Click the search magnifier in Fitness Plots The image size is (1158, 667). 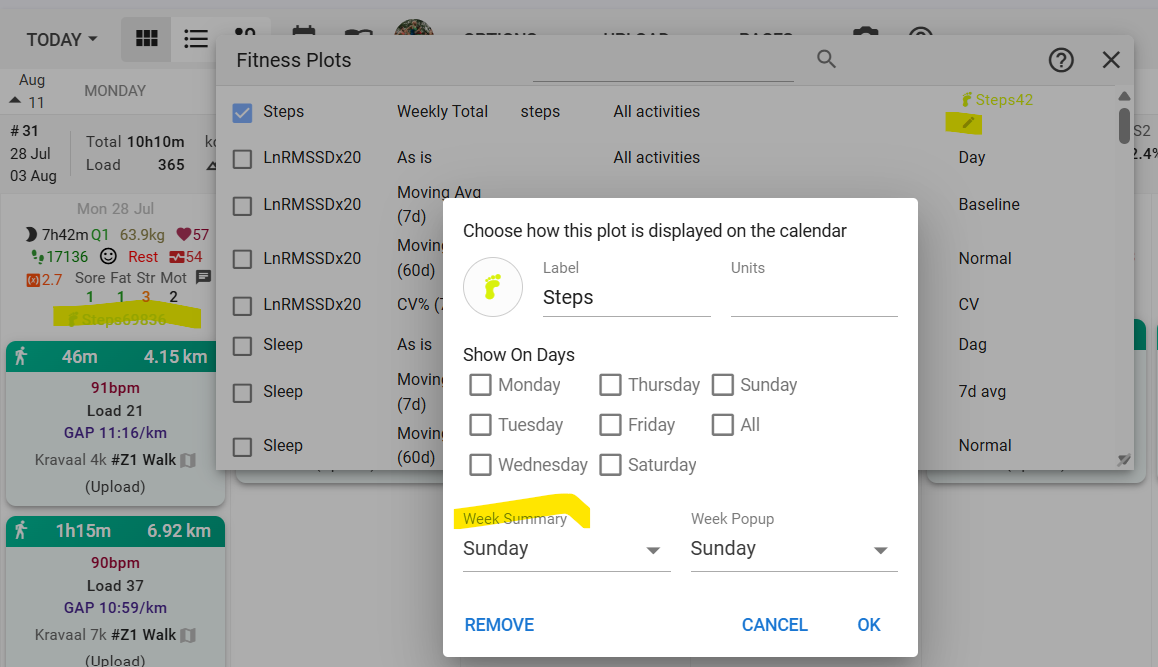(826, 59)
